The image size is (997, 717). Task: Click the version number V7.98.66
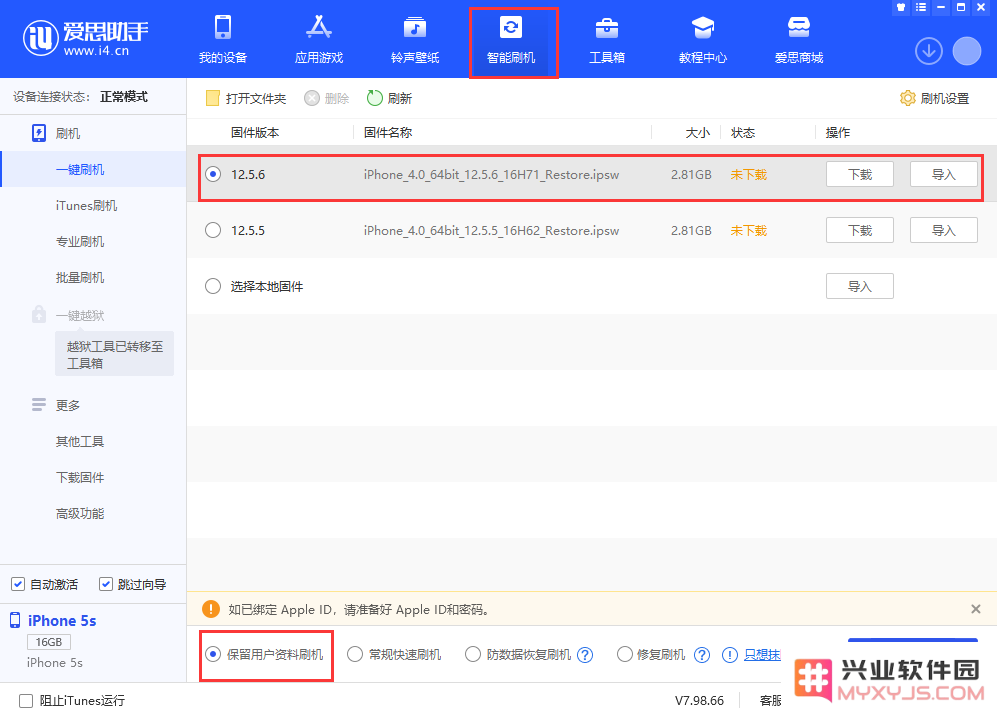[x=699, y=700]
